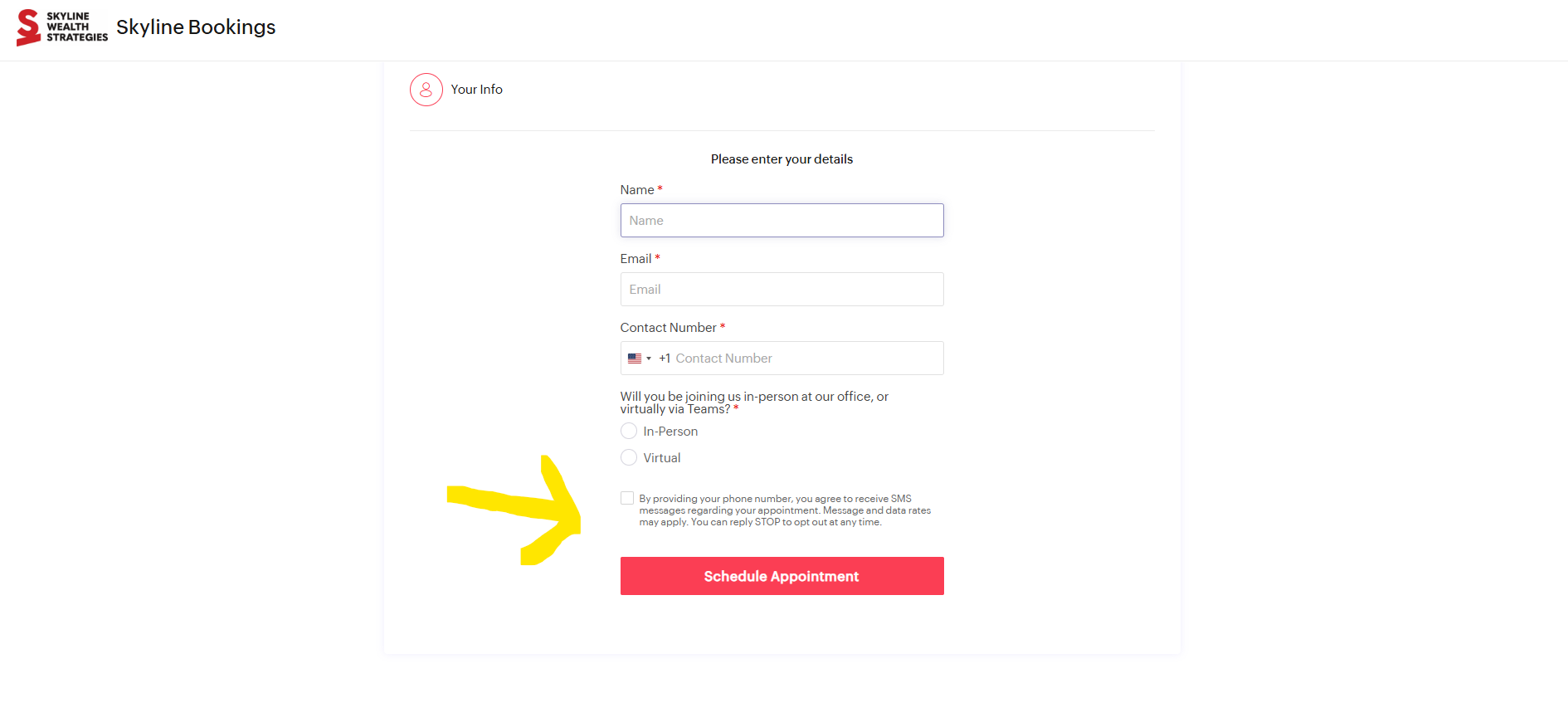
Task: Open the country code dropdown arrow
Action: (649, 359)
